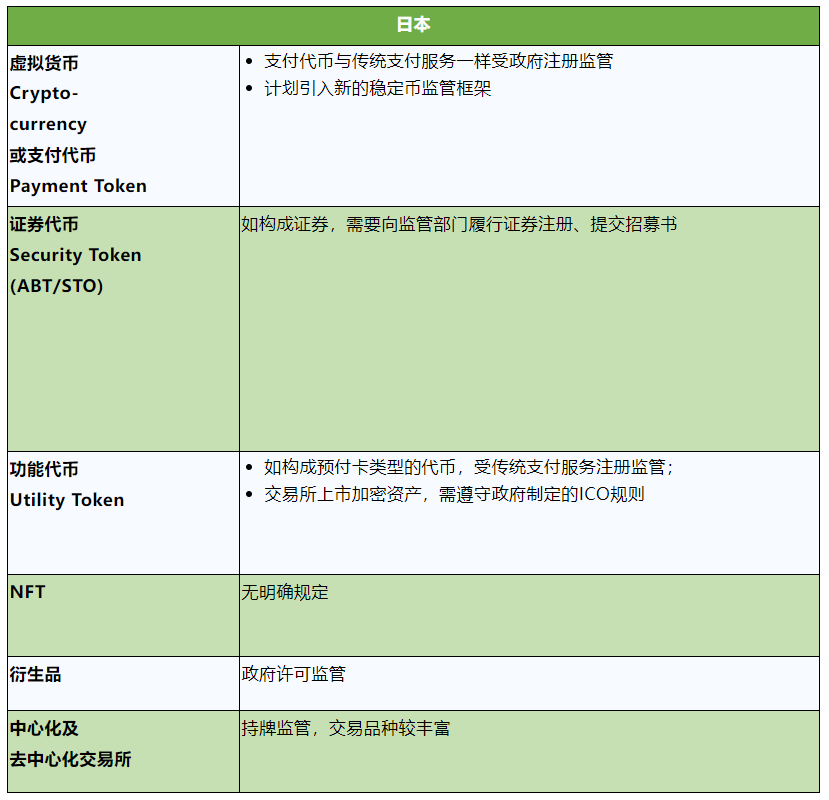Click the 日本 table header
The image size is (829, 800).
(413, 25)
